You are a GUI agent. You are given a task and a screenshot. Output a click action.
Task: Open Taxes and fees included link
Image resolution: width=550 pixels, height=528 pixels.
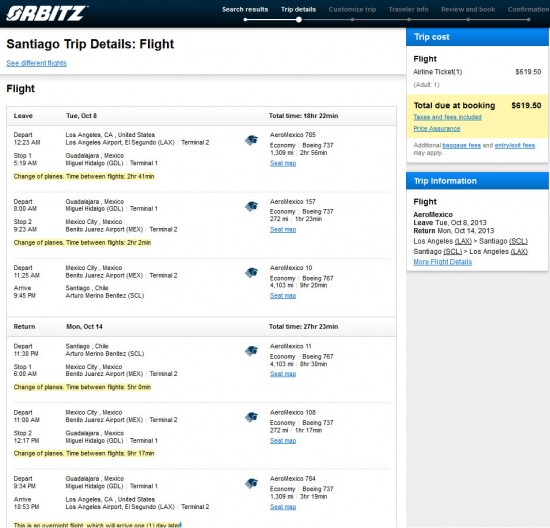447,117
